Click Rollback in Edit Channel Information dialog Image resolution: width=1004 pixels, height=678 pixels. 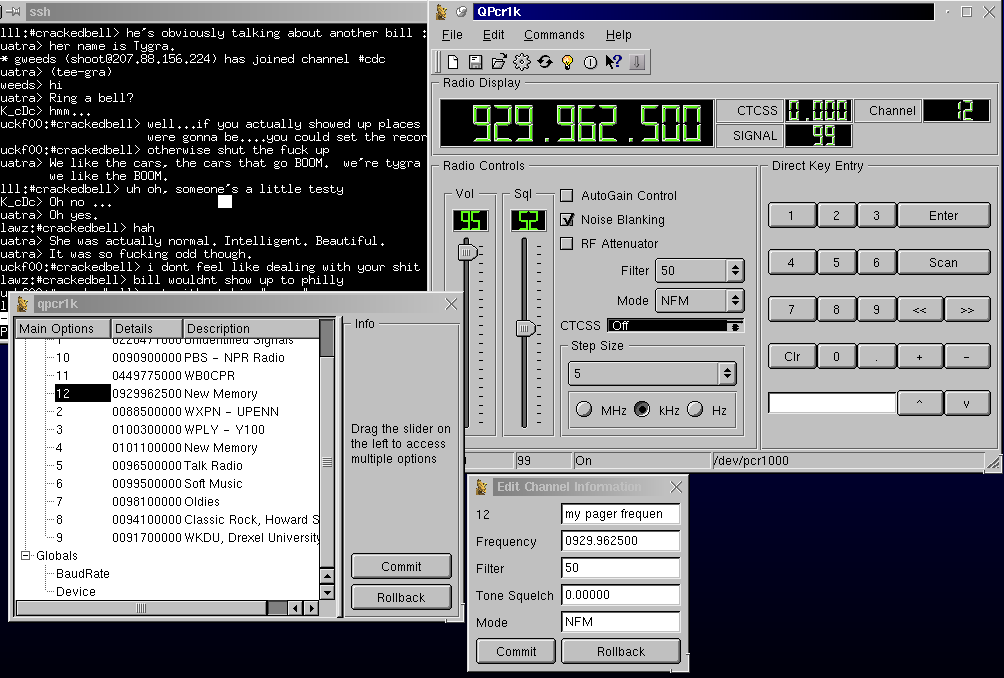621,651
